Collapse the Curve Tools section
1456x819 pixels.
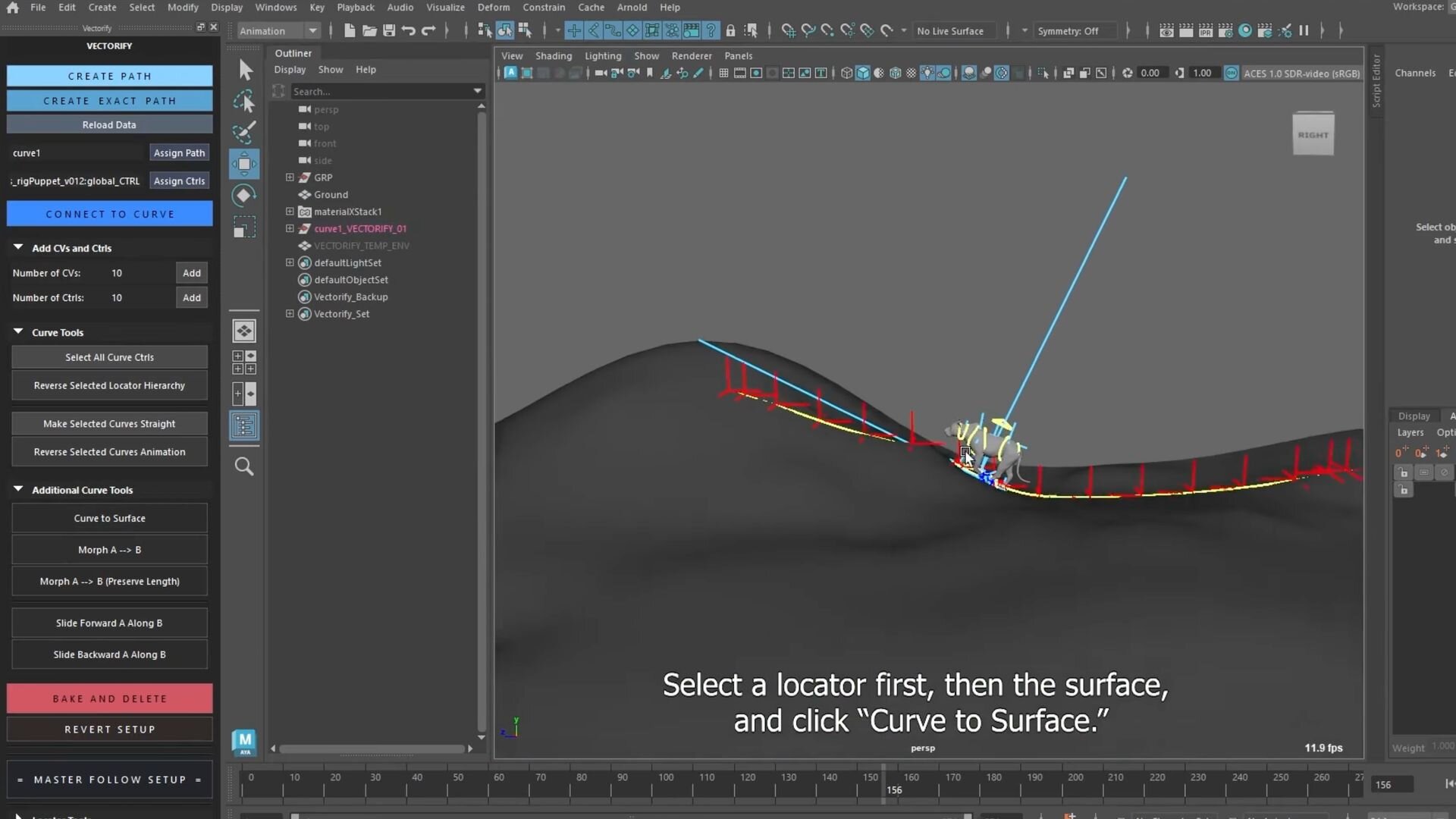click(18, 332)
